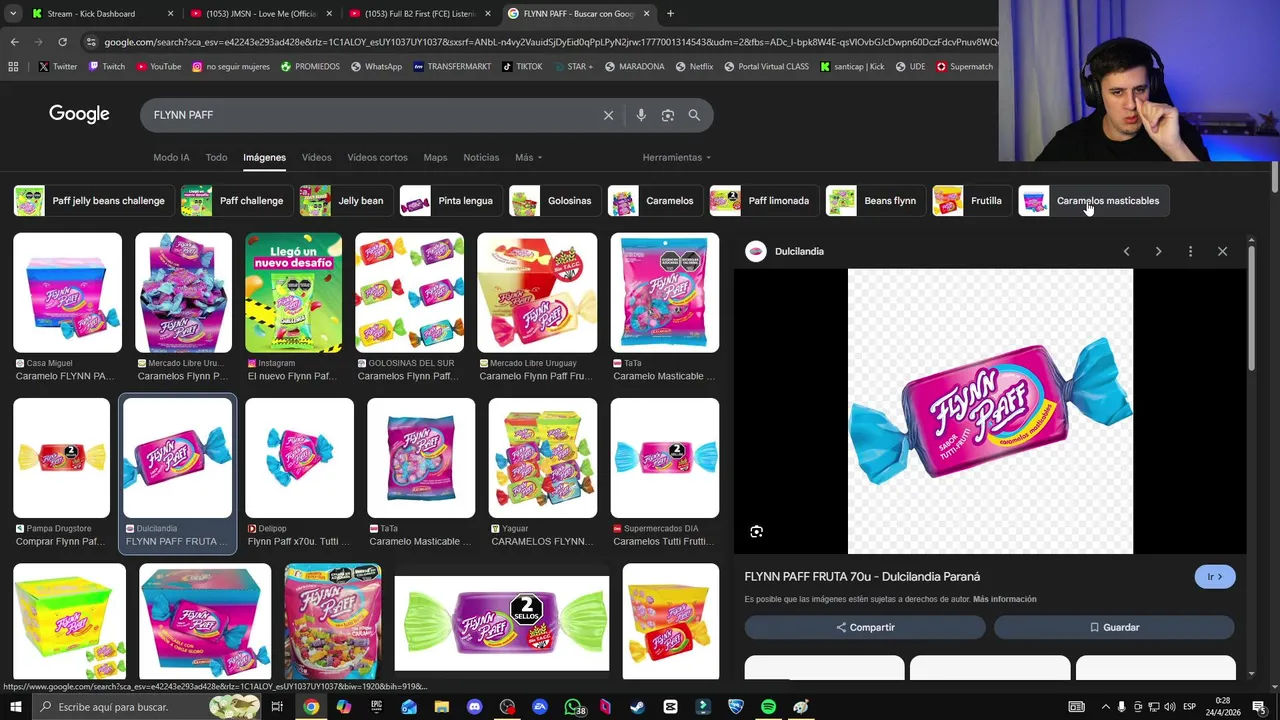Reload the page with the refresh icon

62,42
